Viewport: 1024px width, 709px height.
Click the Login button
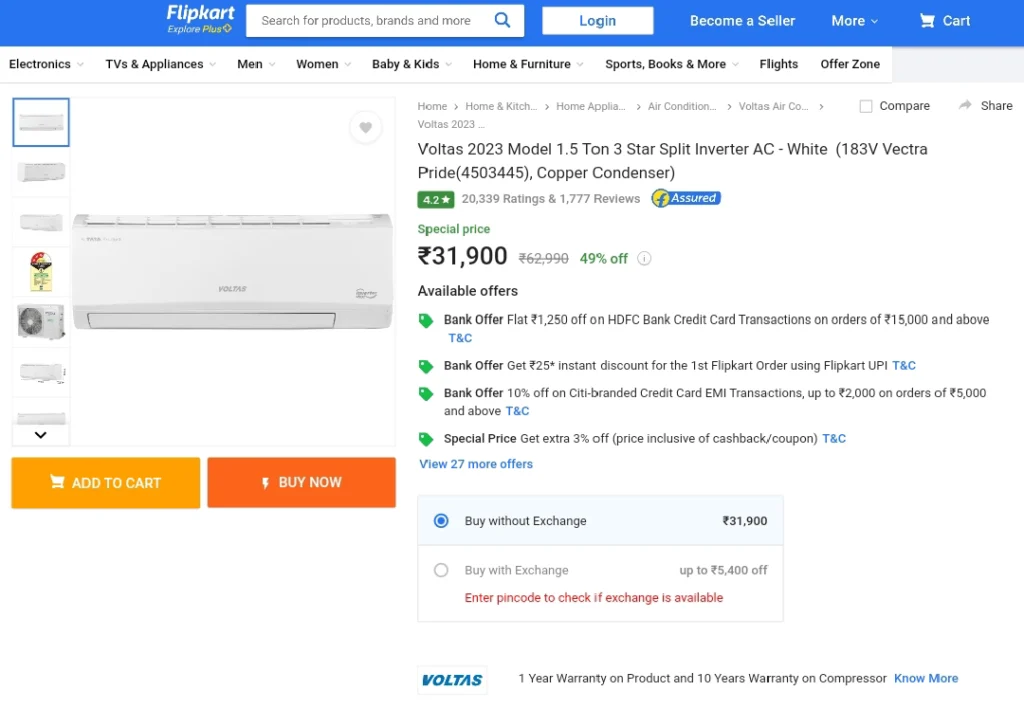click(598, 21)
